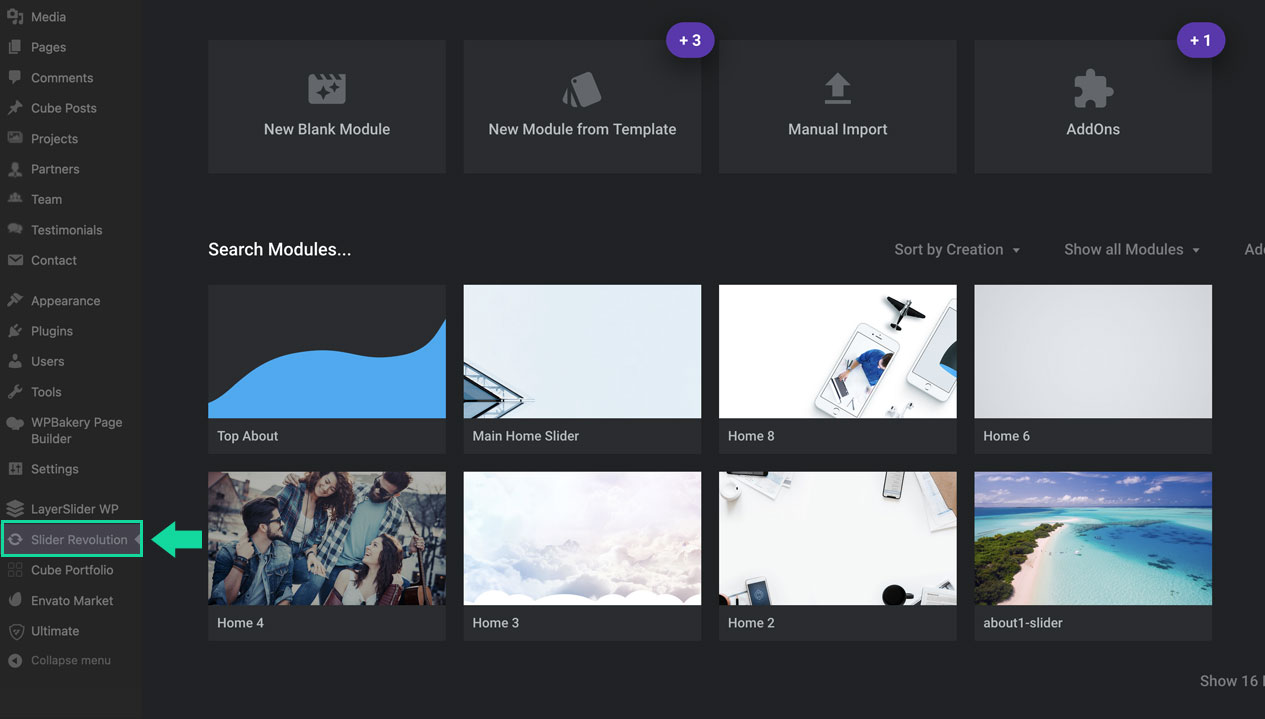Click the Manual Import upload arrow icon

pyautogui.click(x=837, y=89)
